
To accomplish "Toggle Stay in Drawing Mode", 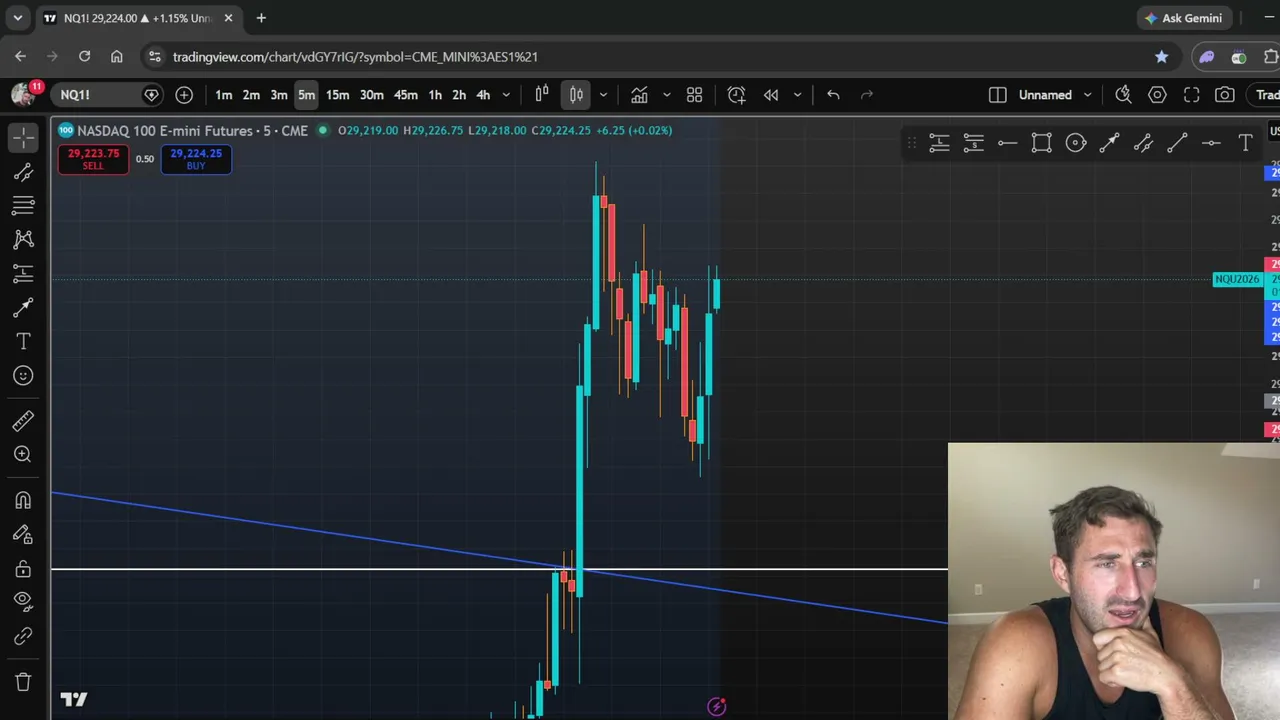I will (x=23, y=534).
